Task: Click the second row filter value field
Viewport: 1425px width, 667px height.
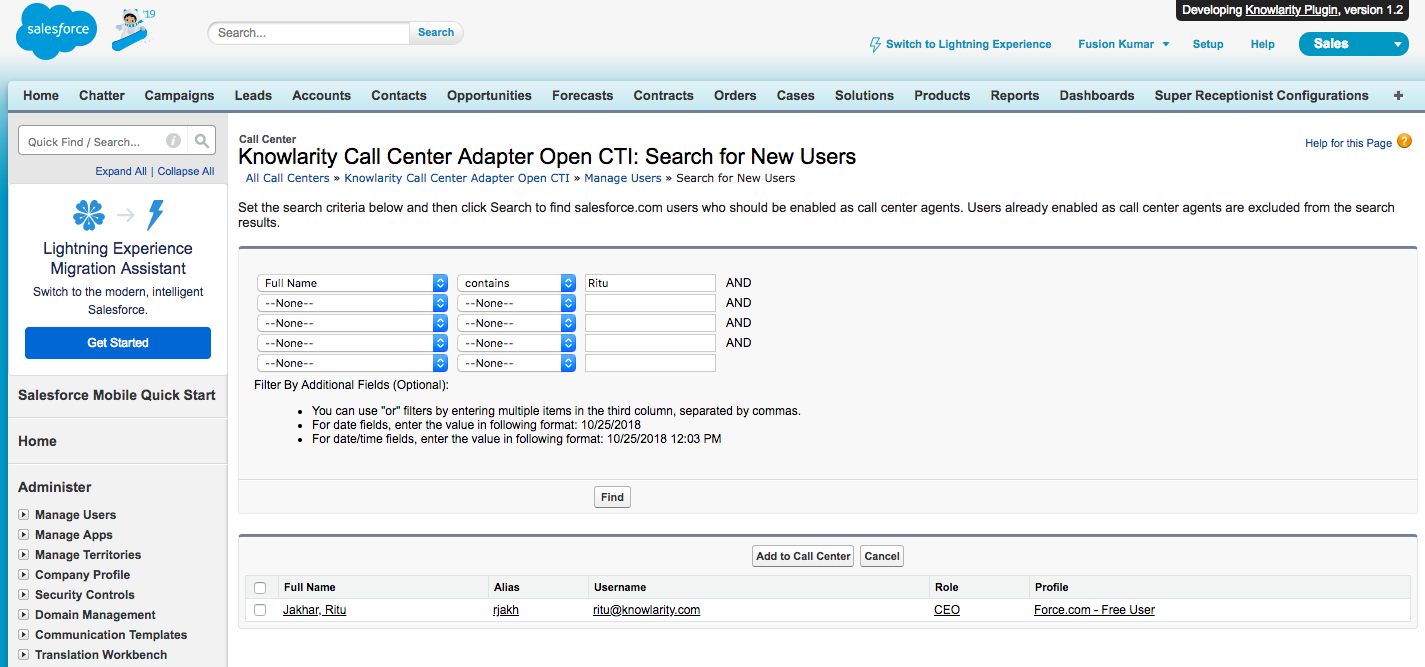Action: click(650, 303)
